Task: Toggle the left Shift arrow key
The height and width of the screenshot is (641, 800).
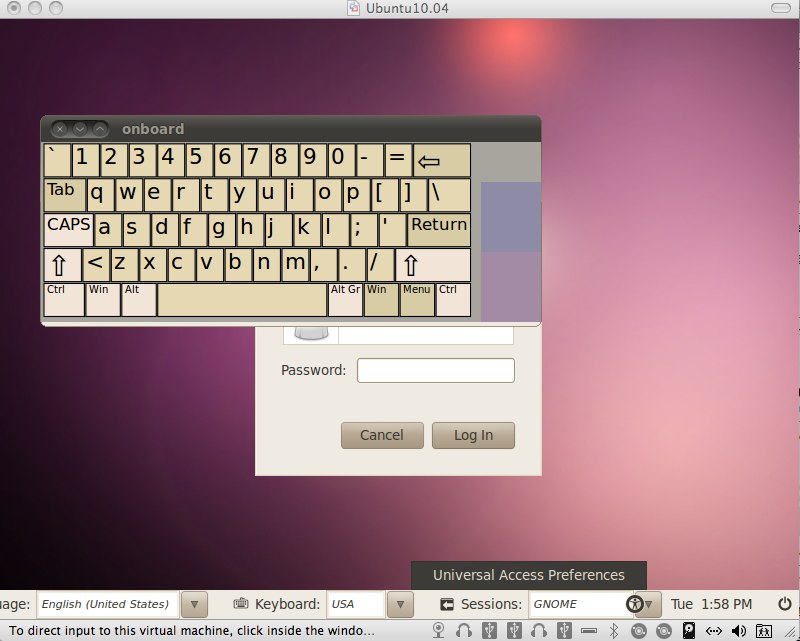Action: click(x=63, y=265)
